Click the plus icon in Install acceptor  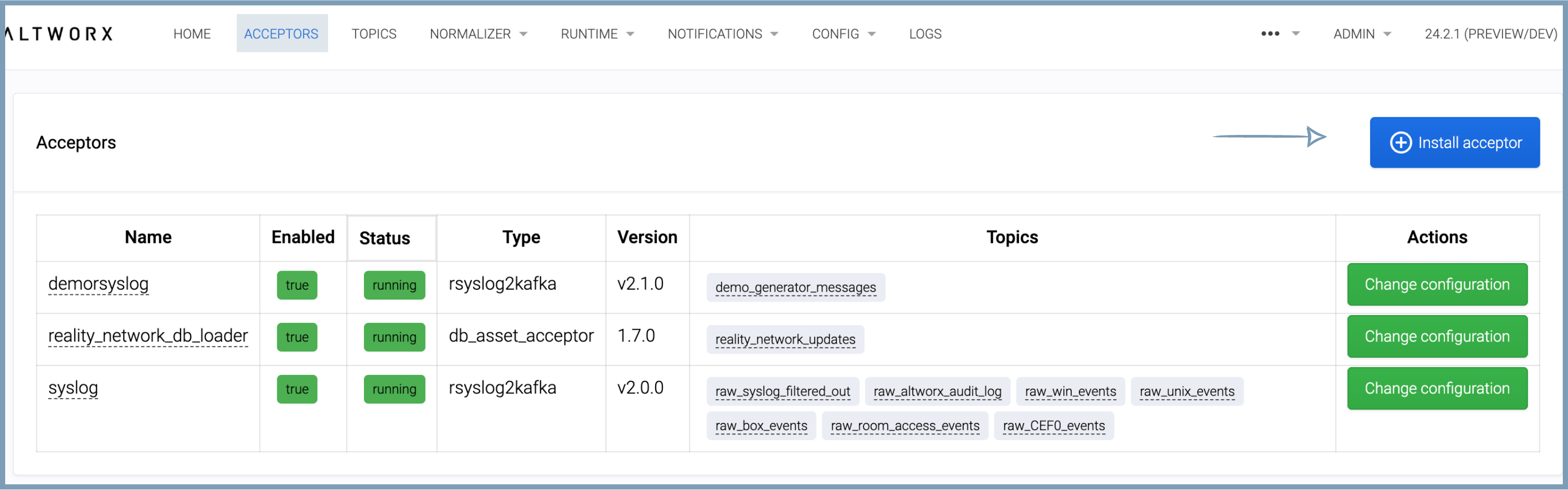coord(1400,142)
